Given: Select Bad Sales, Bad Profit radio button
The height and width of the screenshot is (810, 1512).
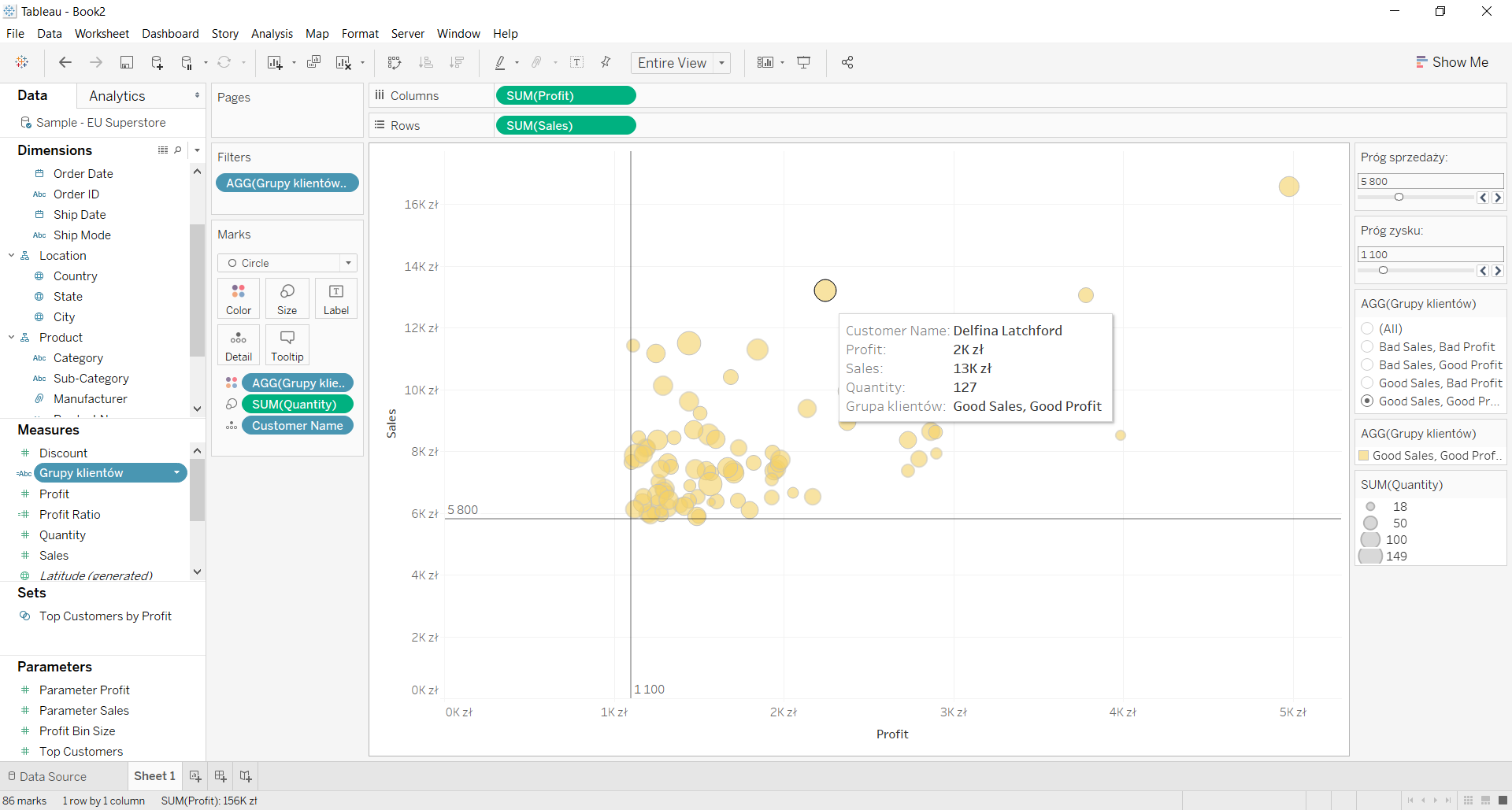Looking at the screenshot, I should click(1367, 347).
